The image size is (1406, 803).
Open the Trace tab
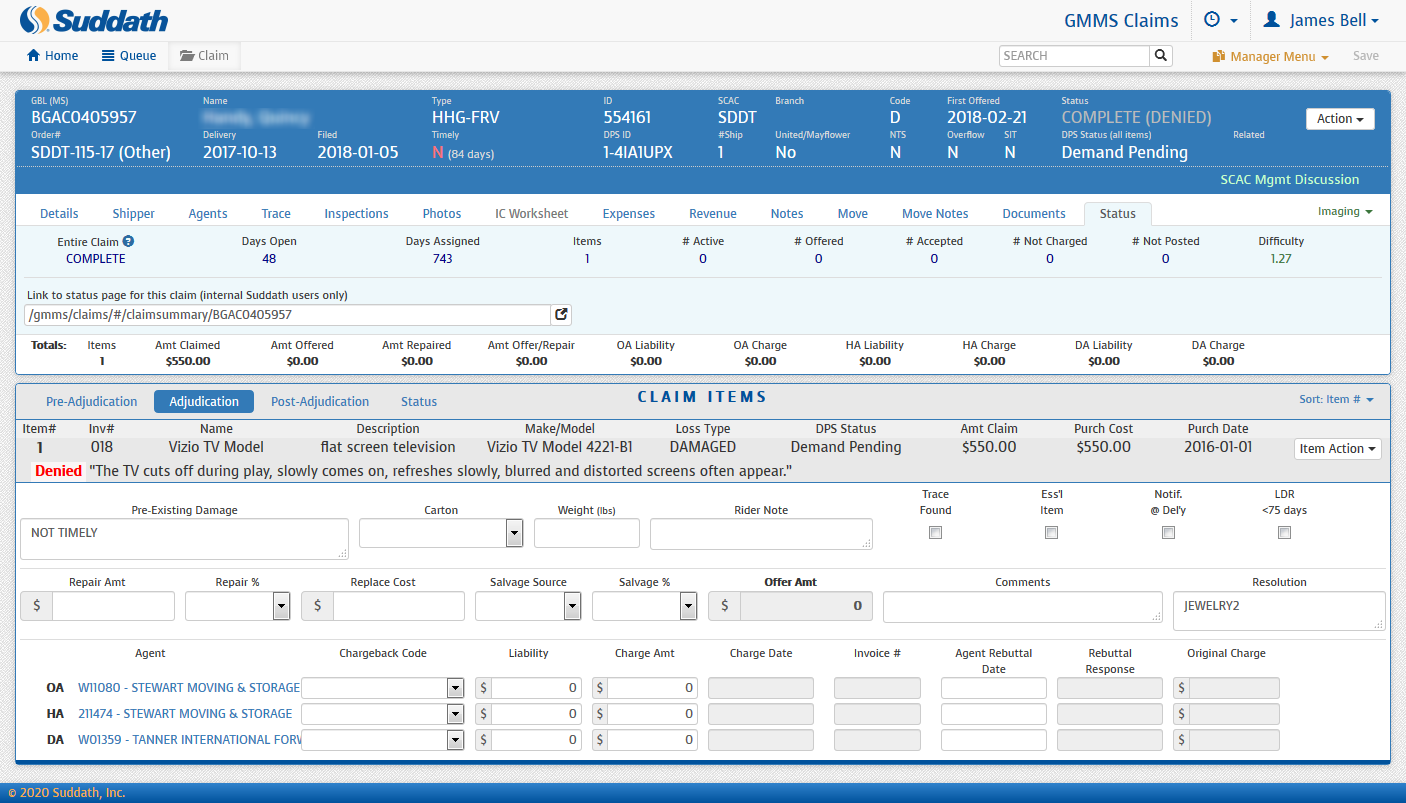coord(276,213)
